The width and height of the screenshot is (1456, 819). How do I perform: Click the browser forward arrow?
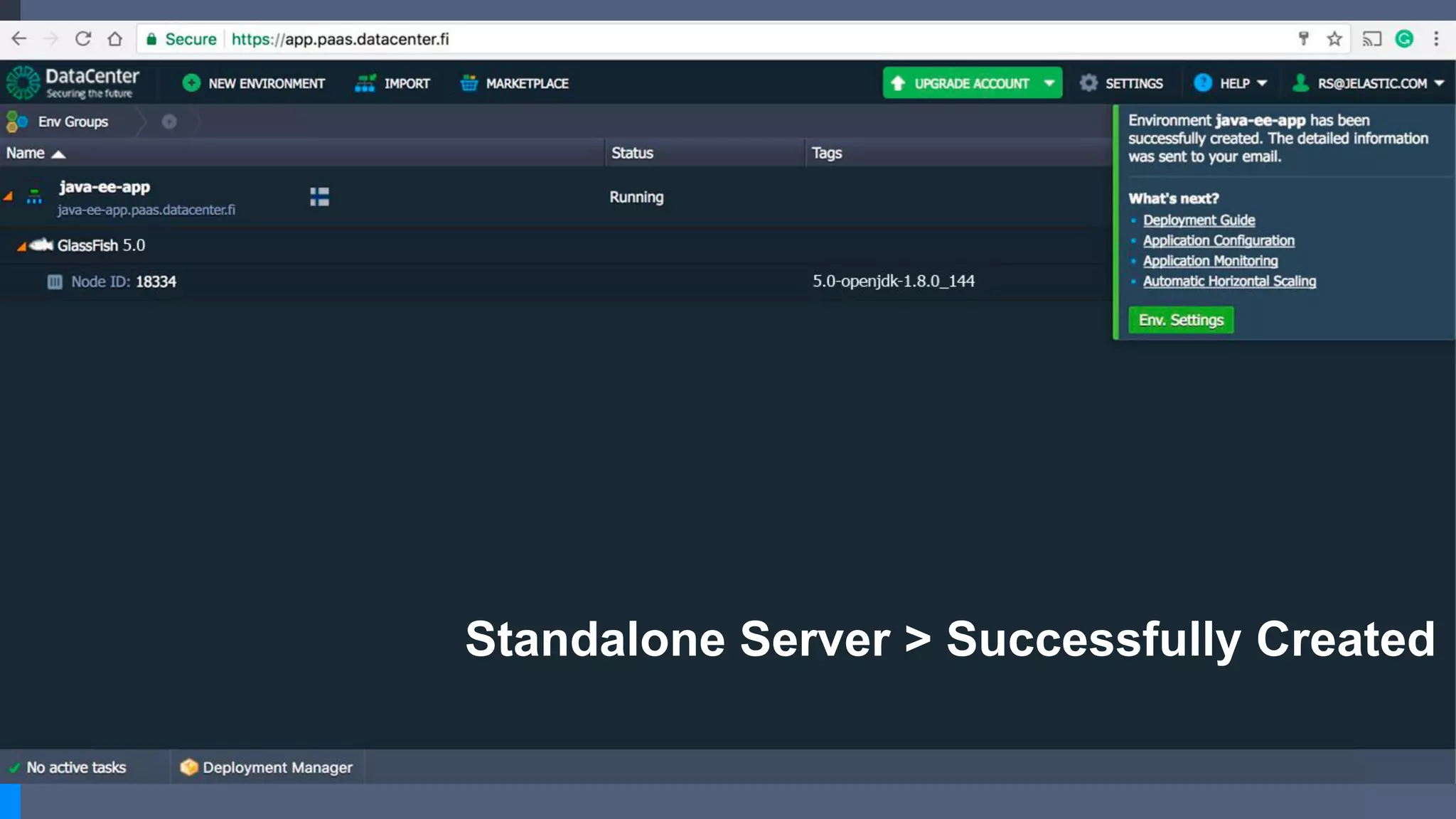pyautogui.click(x=51, y=39)
